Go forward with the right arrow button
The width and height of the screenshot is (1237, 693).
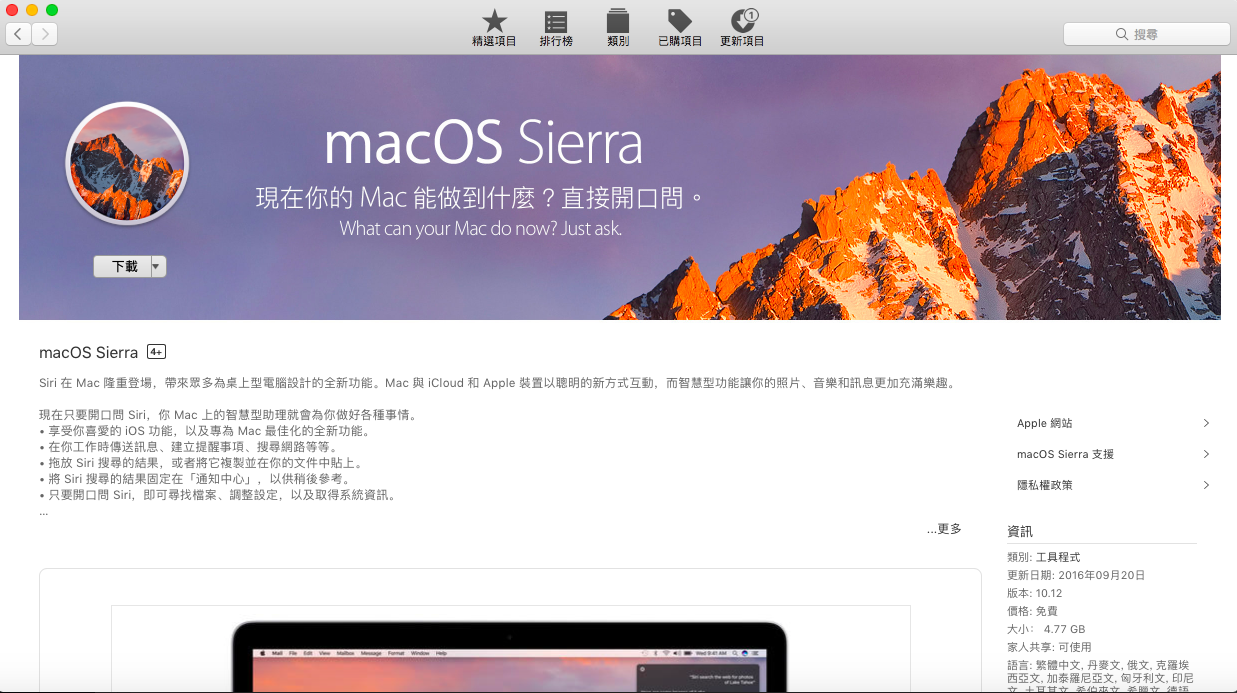44,34
